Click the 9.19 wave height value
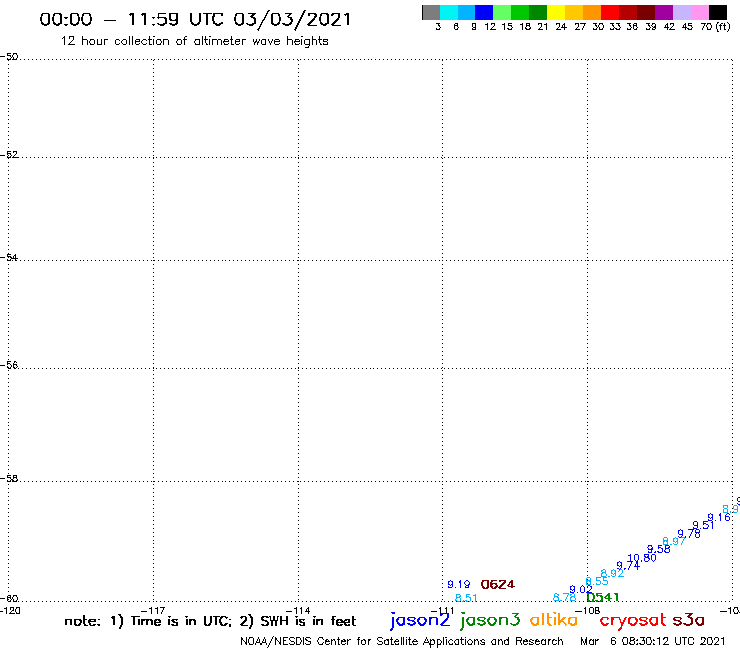 (459, 584)
